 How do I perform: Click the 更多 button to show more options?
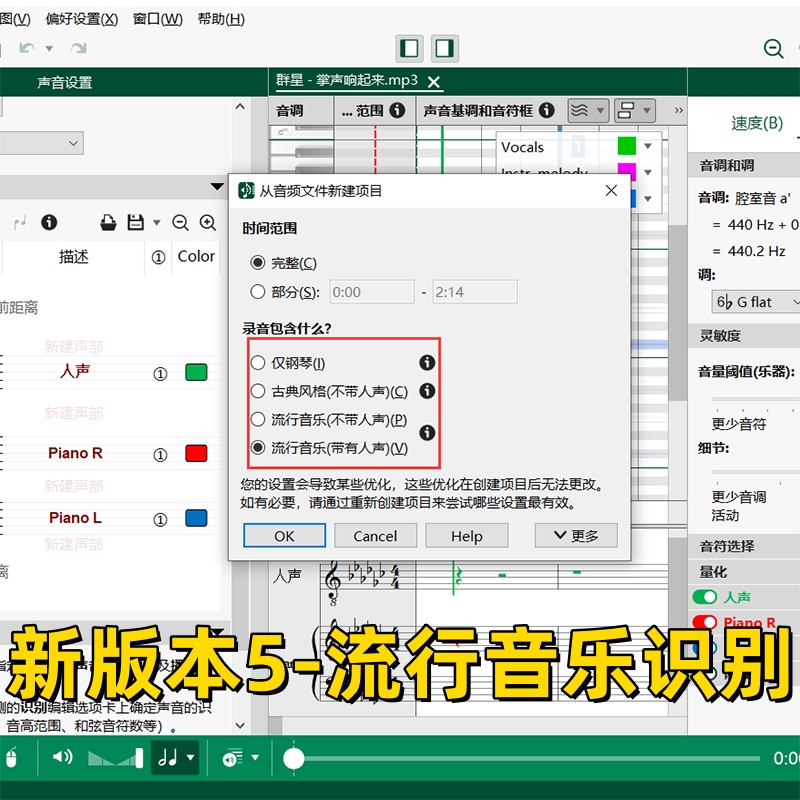point(576,535)
